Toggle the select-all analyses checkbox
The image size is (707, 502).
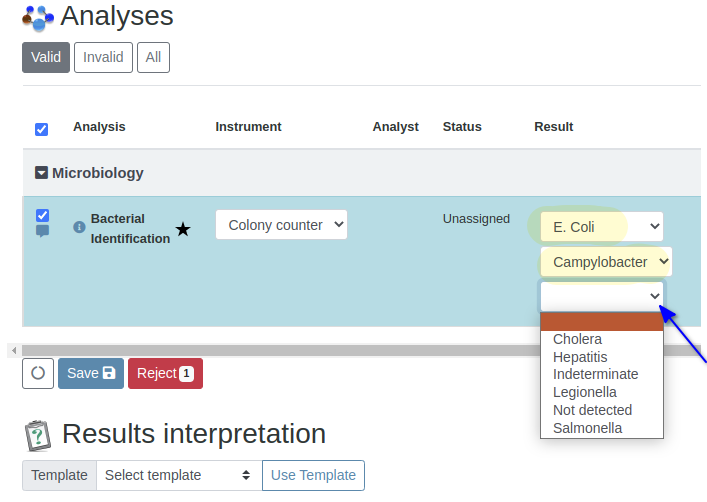point(41,129)
